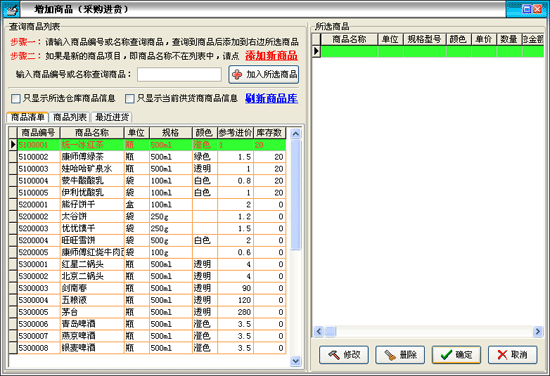This screenshot has height=376, width=550.
Task: Click the 刷新商品库 blue link
Action: coord(271,98)
